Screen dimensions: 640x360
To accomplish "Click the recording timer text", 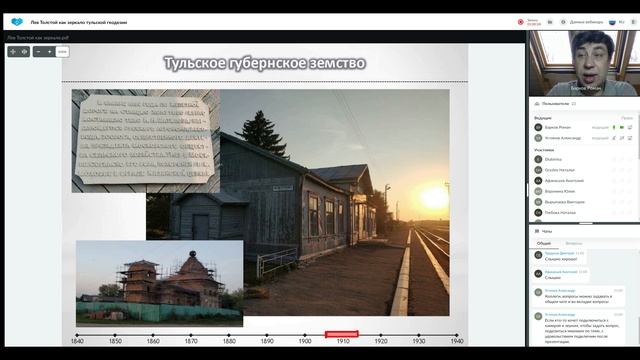I will pos(533,24).
